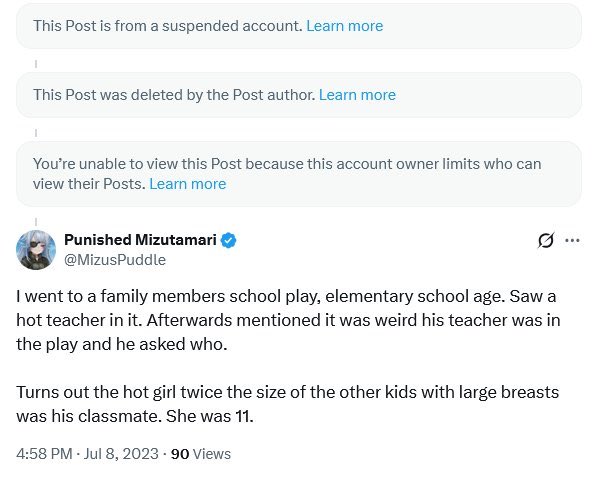
Task: Click Learn more on limited-visibility notice
Action: tap(188, 184)
